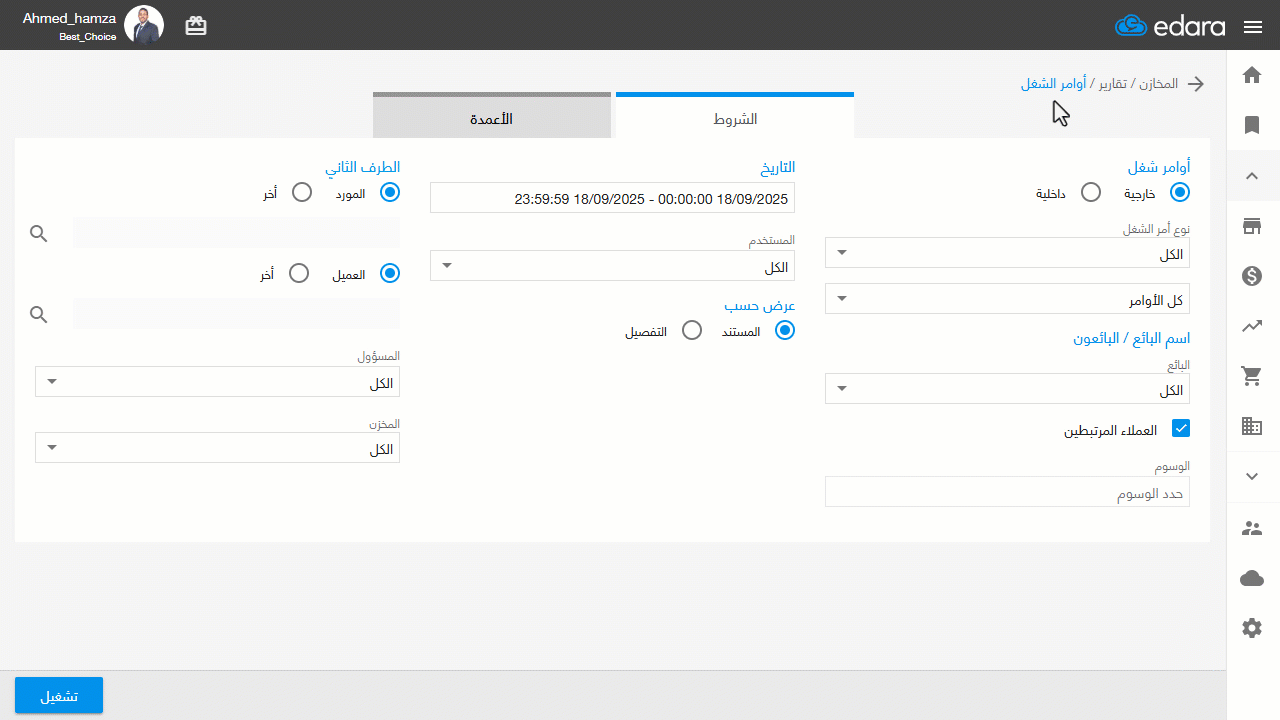Open the hamburger main menu

click(1253, 27)
